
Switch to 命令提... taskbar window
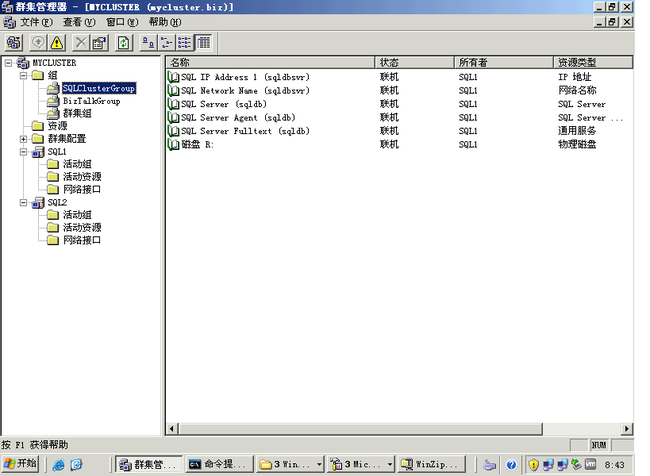pos(220,464)
